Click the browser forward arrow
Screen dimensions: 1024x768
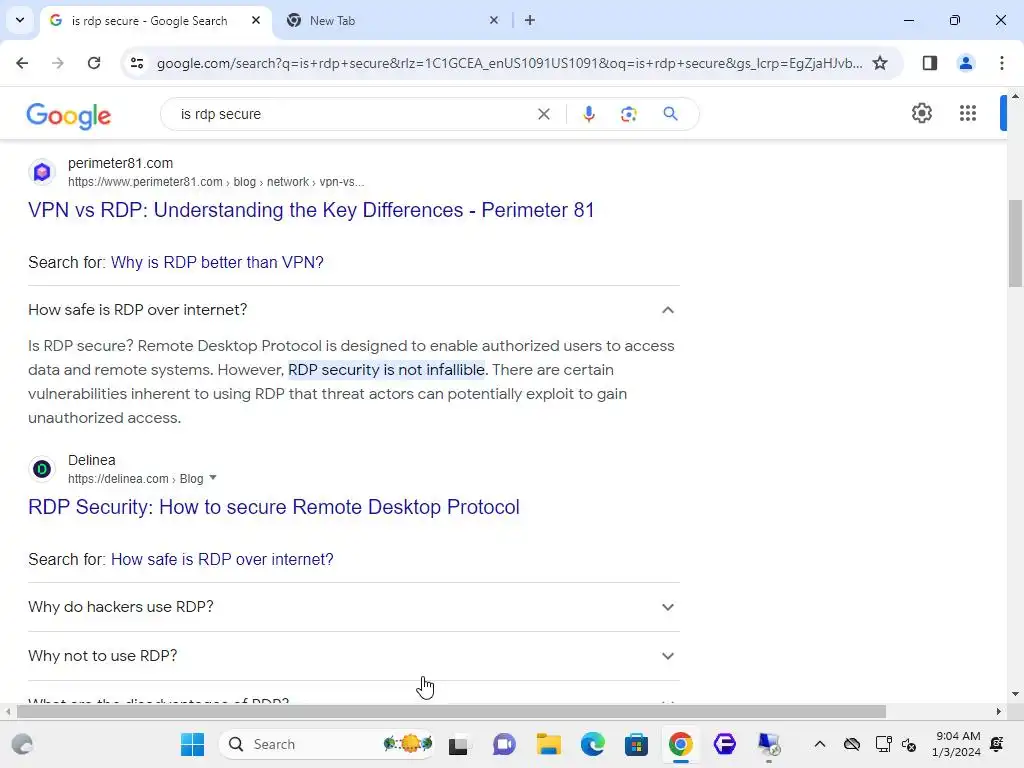pos(58,63)
